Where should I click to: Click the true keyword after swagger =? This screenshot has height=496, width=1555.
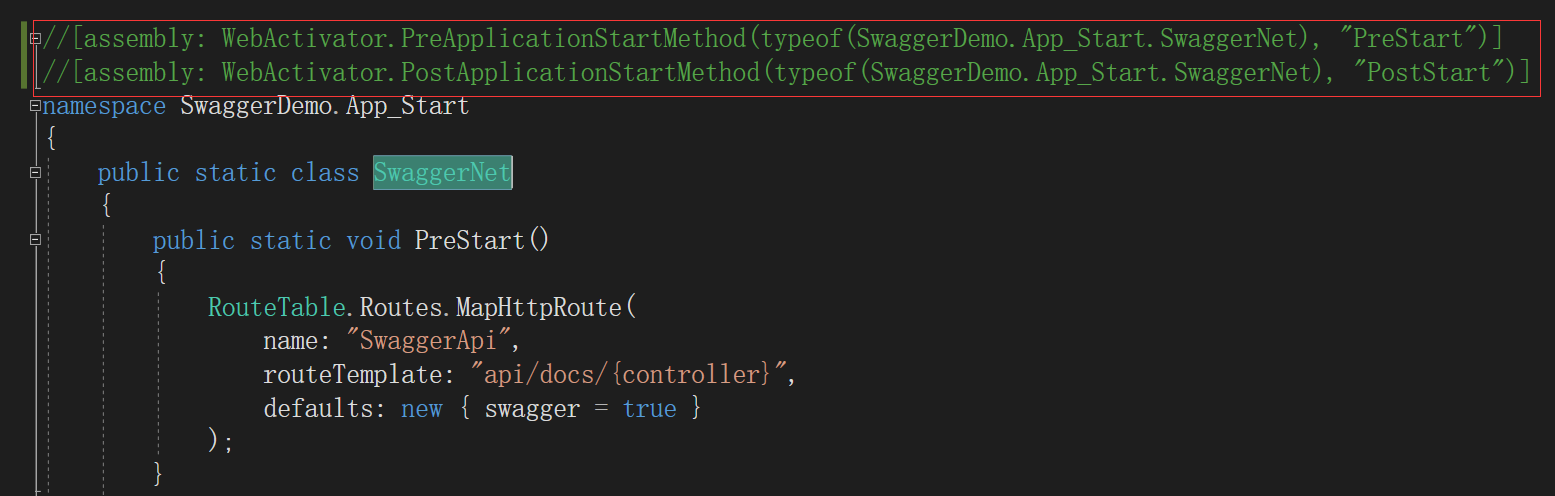point(649,409)
